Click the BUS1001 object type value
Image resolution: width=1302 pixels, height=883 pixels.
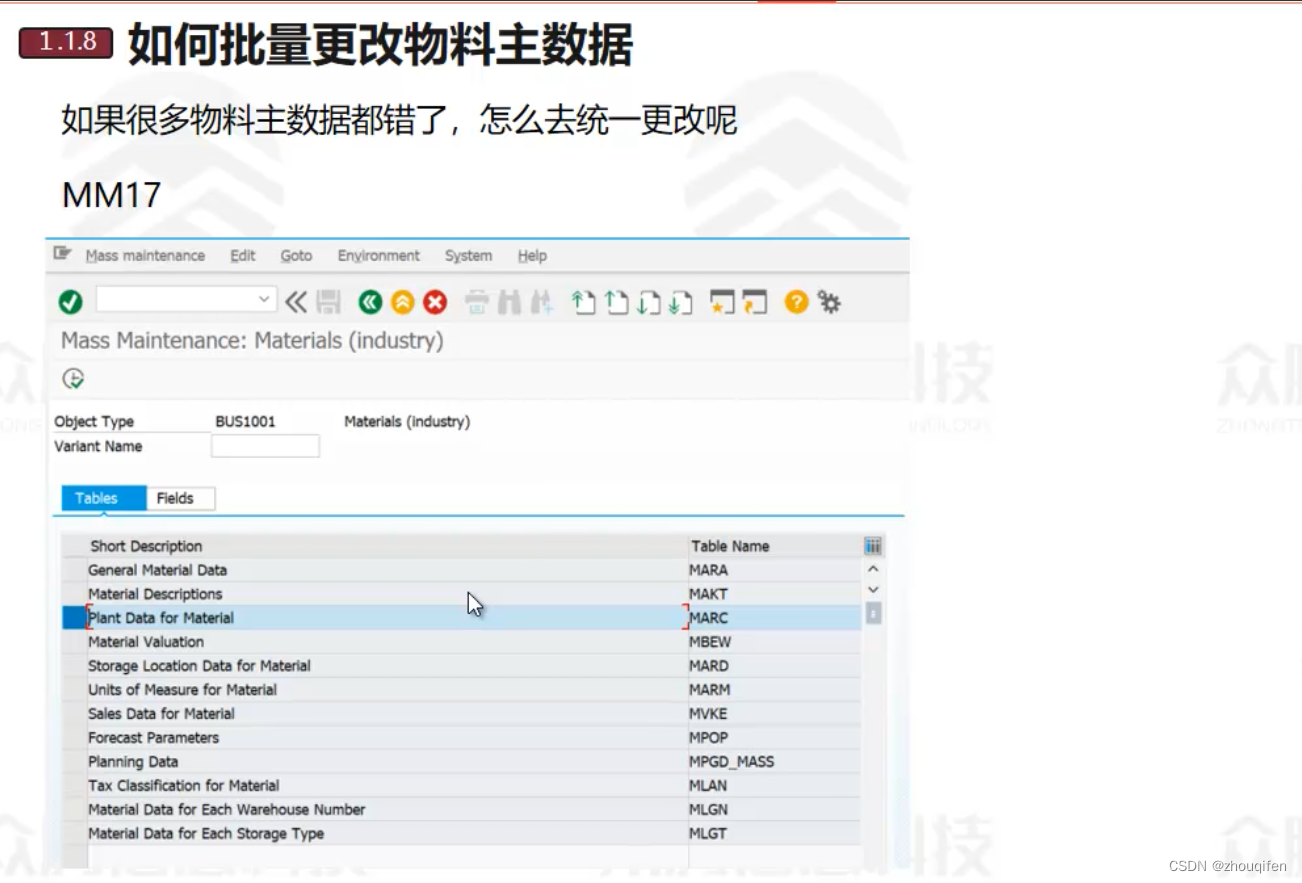tap(245, 422)
